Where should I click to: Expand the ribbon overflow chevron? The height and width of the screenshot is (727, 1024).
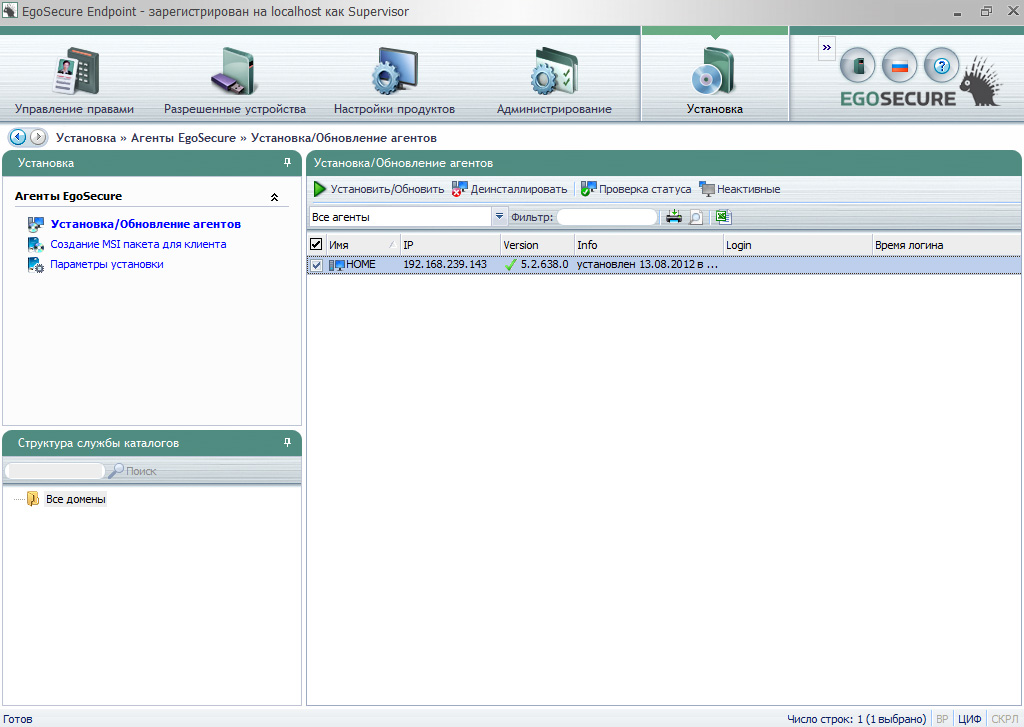827,48
